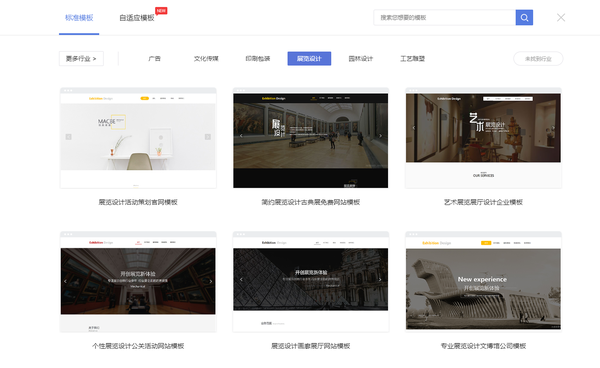Click next arrow on pyramid gallery preview

[380, 280]
